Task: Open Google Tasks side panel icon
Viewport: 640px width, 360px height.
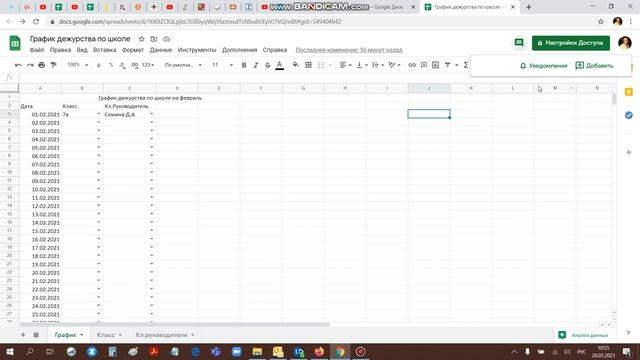Action: (x=629, y=115)
